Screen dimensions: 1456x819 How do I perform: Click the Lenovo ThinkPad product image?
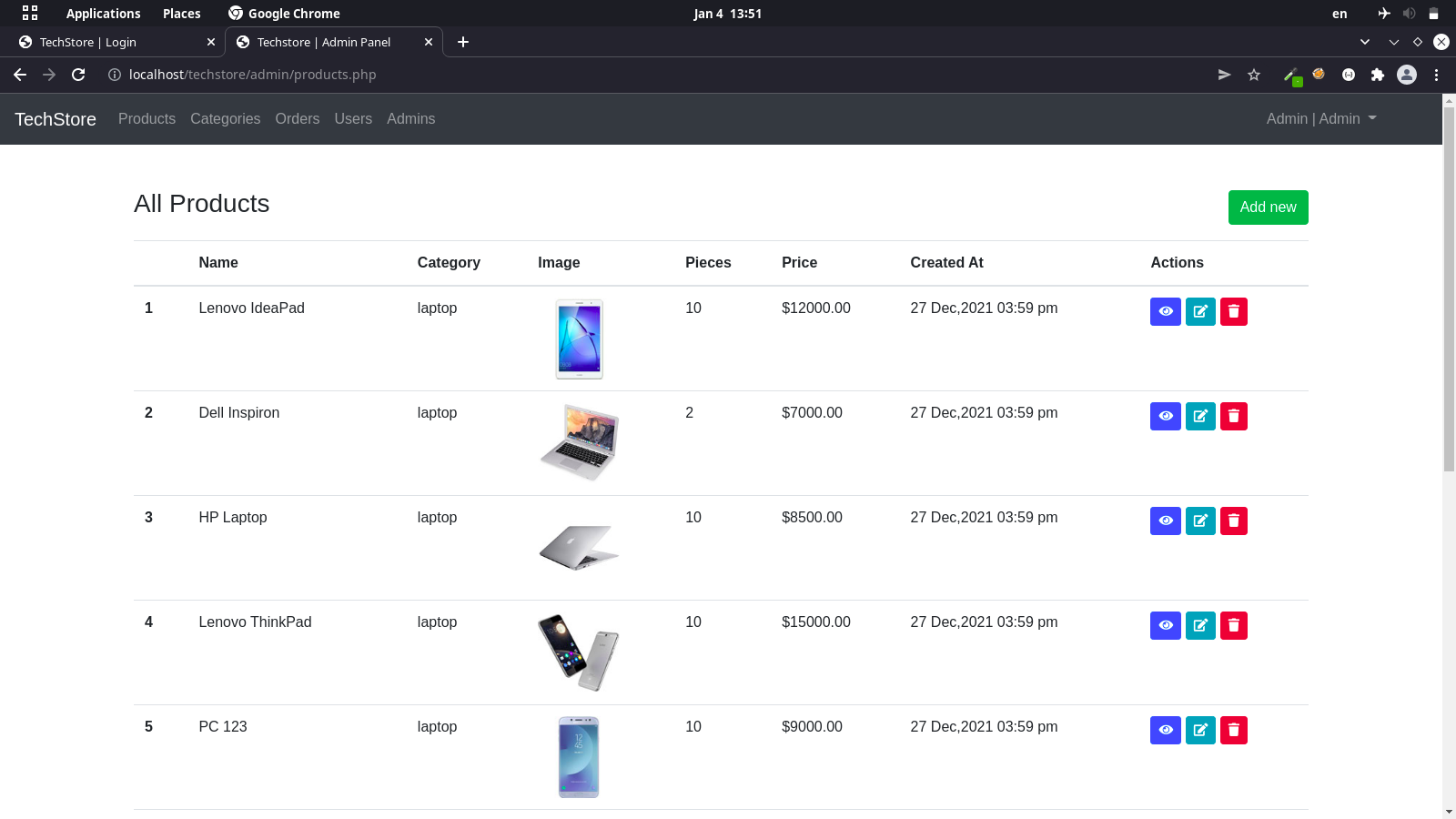coord(579,652)
